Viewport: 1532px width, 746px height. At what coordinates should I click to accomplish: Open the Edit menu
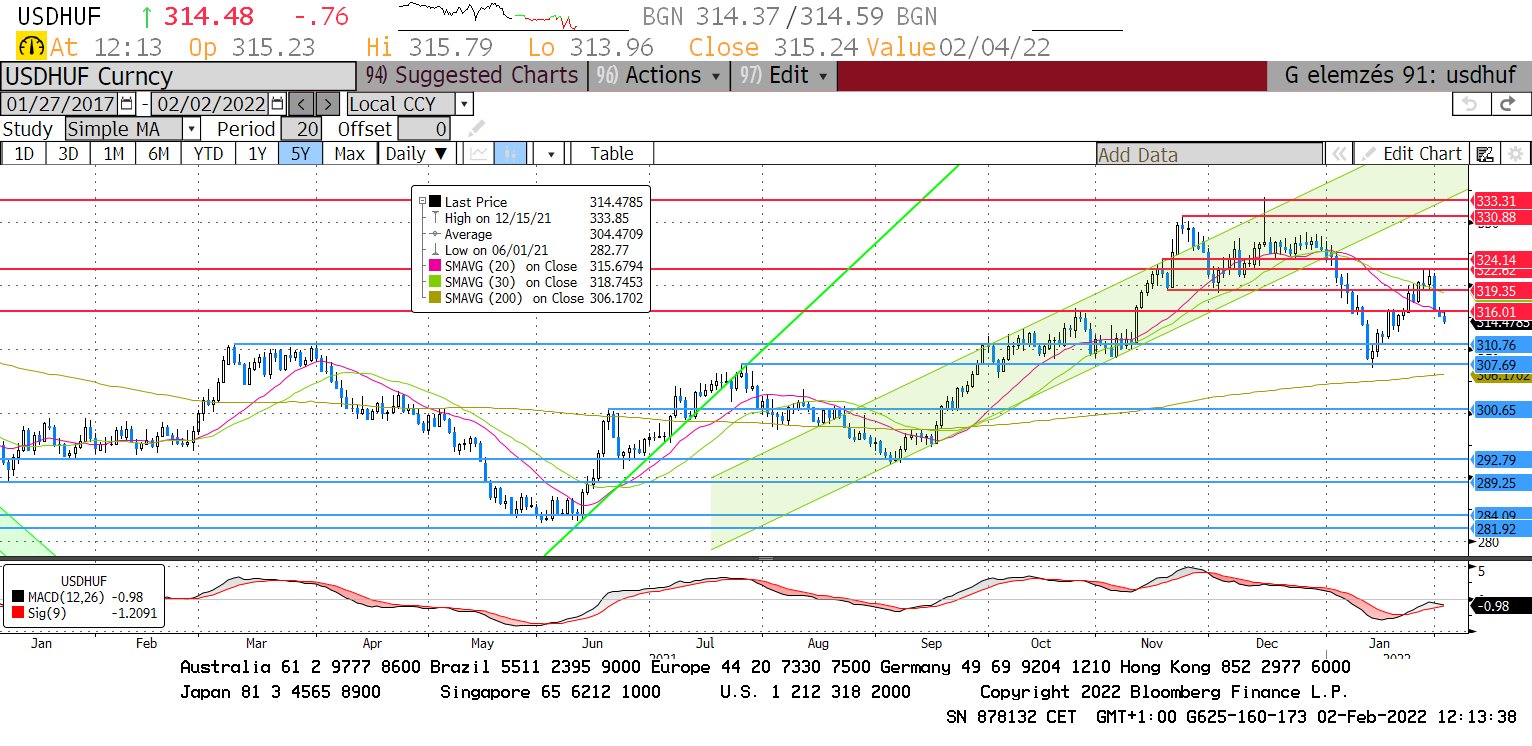tap(782, 76)
